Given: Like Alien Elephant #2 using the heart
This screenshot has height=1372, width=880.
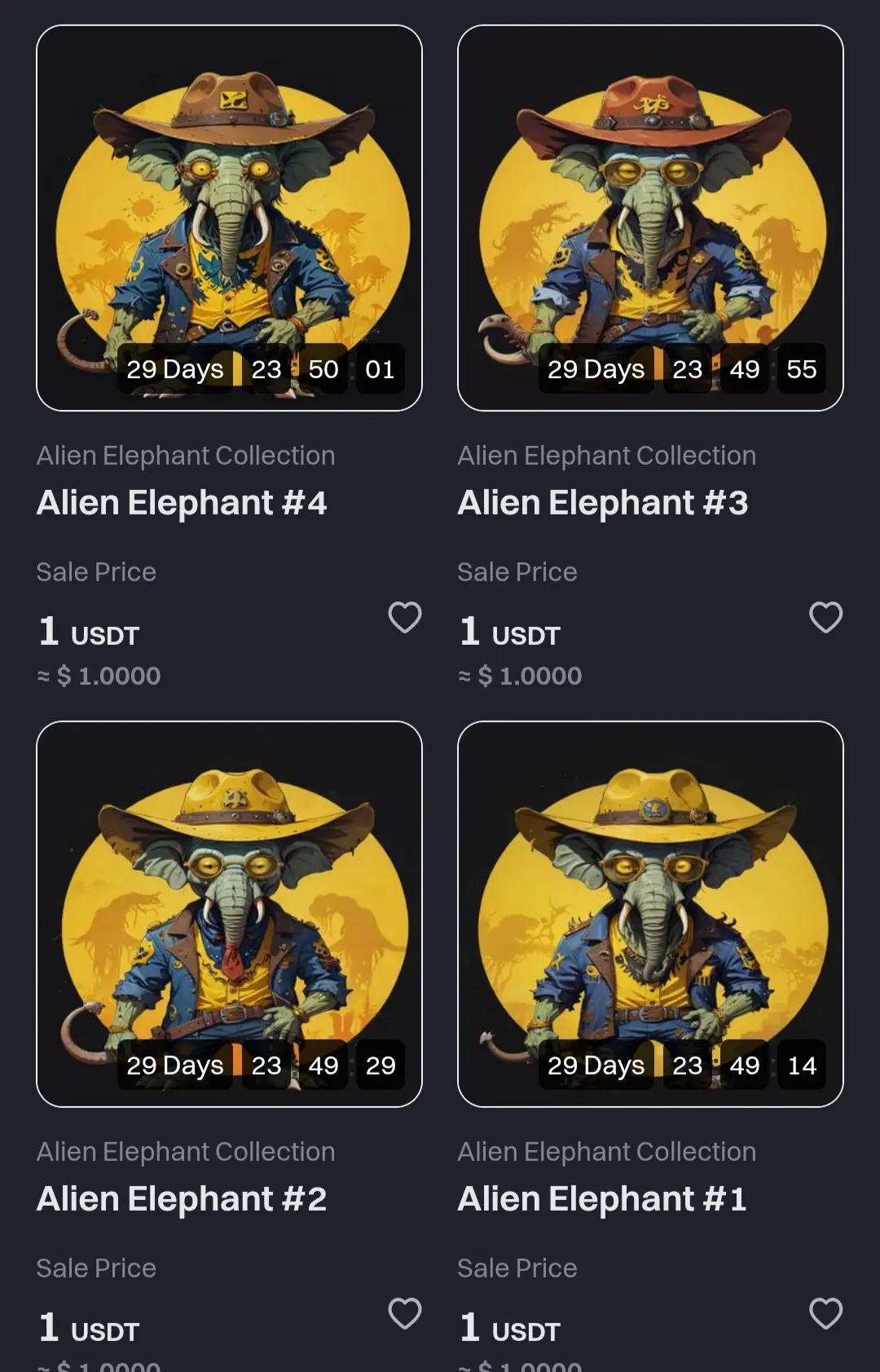Looking at the screenshot, I should (x=405, y=1313).
